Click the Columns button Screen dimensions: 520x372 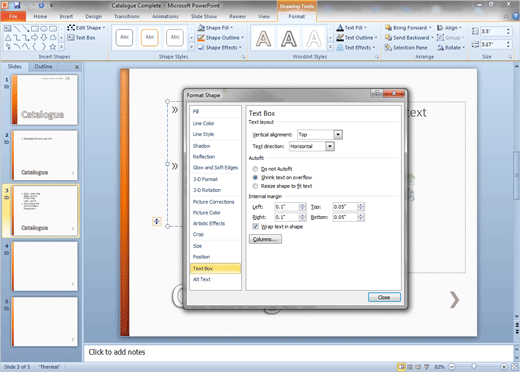tap(265, 239)
